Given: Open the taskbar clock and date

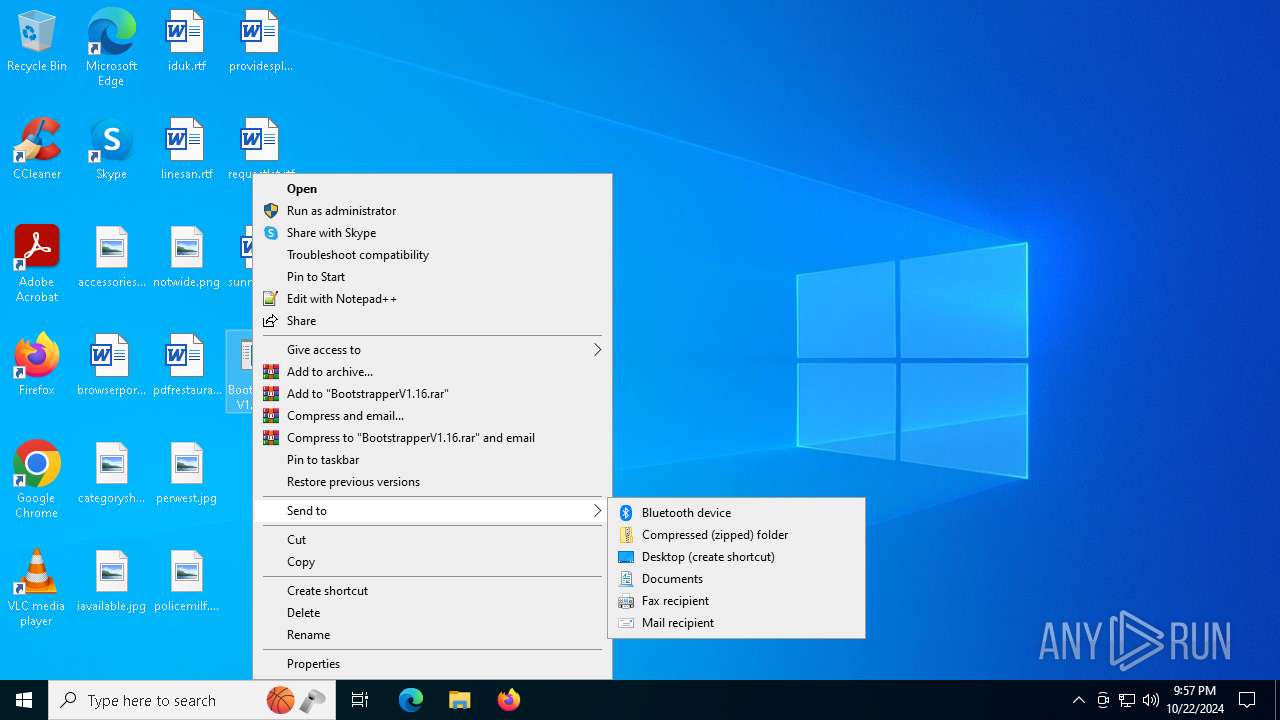Looking at the screenshot, I should pyautogui.click(x=1195, y=700).
